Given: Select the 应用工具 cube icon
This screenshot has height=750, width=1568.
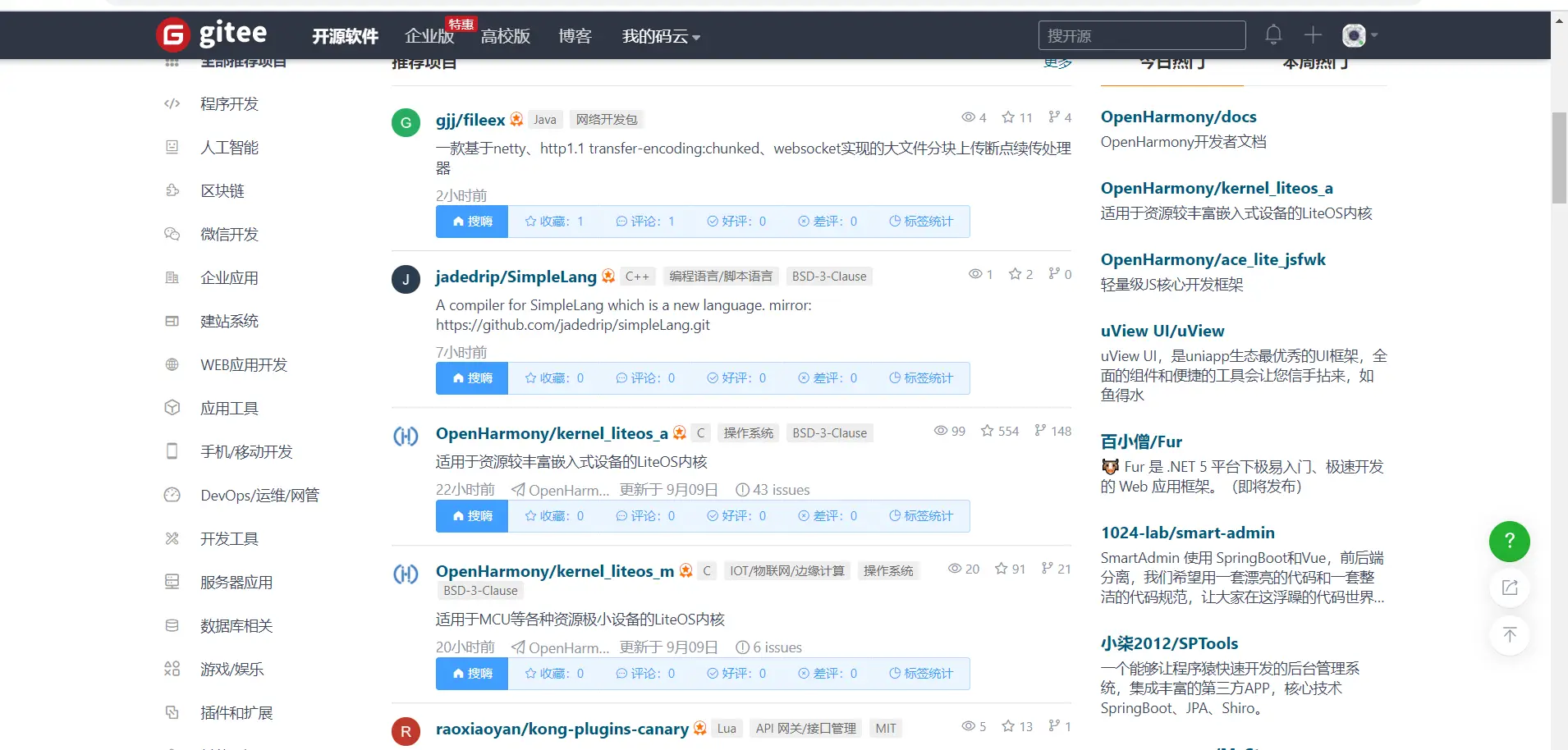Looking at the screenshot, I should (172, 408).
